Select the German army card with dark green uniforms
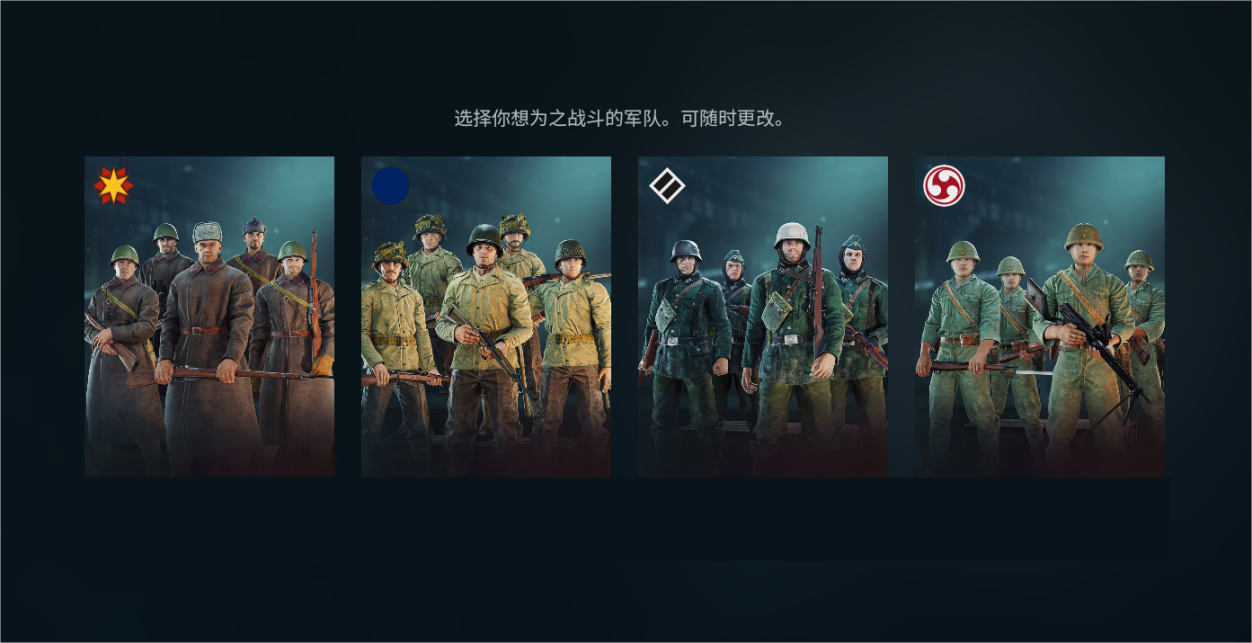 763,316
